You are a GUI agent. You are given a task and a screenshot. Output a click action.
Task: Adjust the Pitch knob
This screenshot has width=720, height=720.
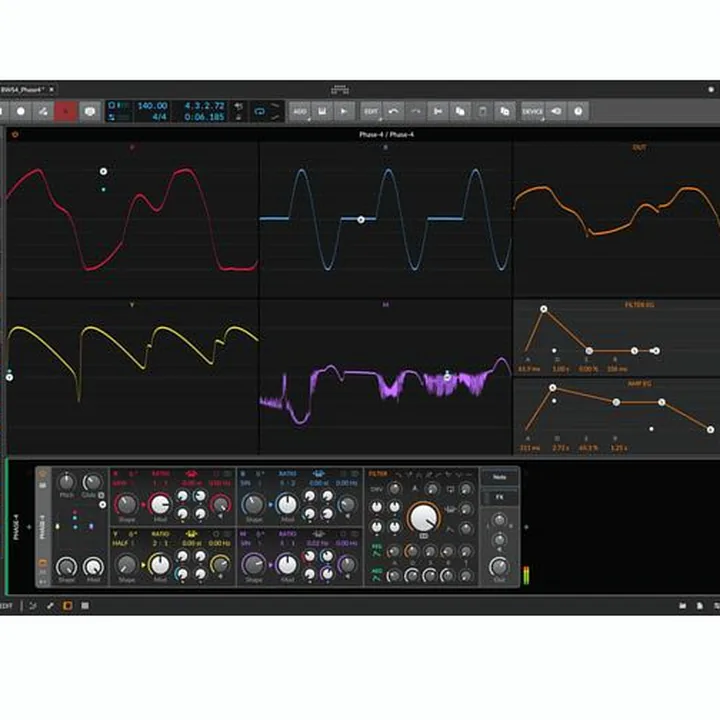click(x=67, y=482)
